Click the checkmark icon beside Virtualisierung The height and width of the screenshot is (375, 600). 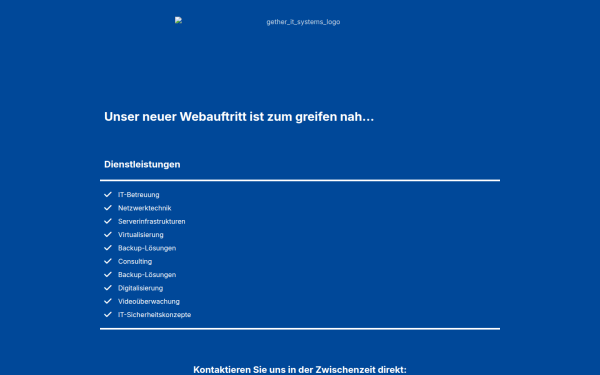(108, 235)
